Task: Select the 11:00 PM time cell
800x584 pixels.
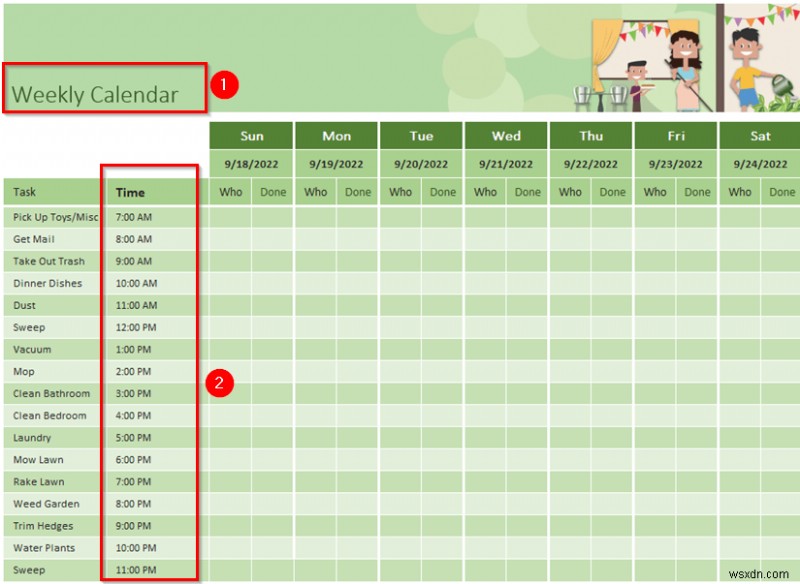Action: [135, 569]
